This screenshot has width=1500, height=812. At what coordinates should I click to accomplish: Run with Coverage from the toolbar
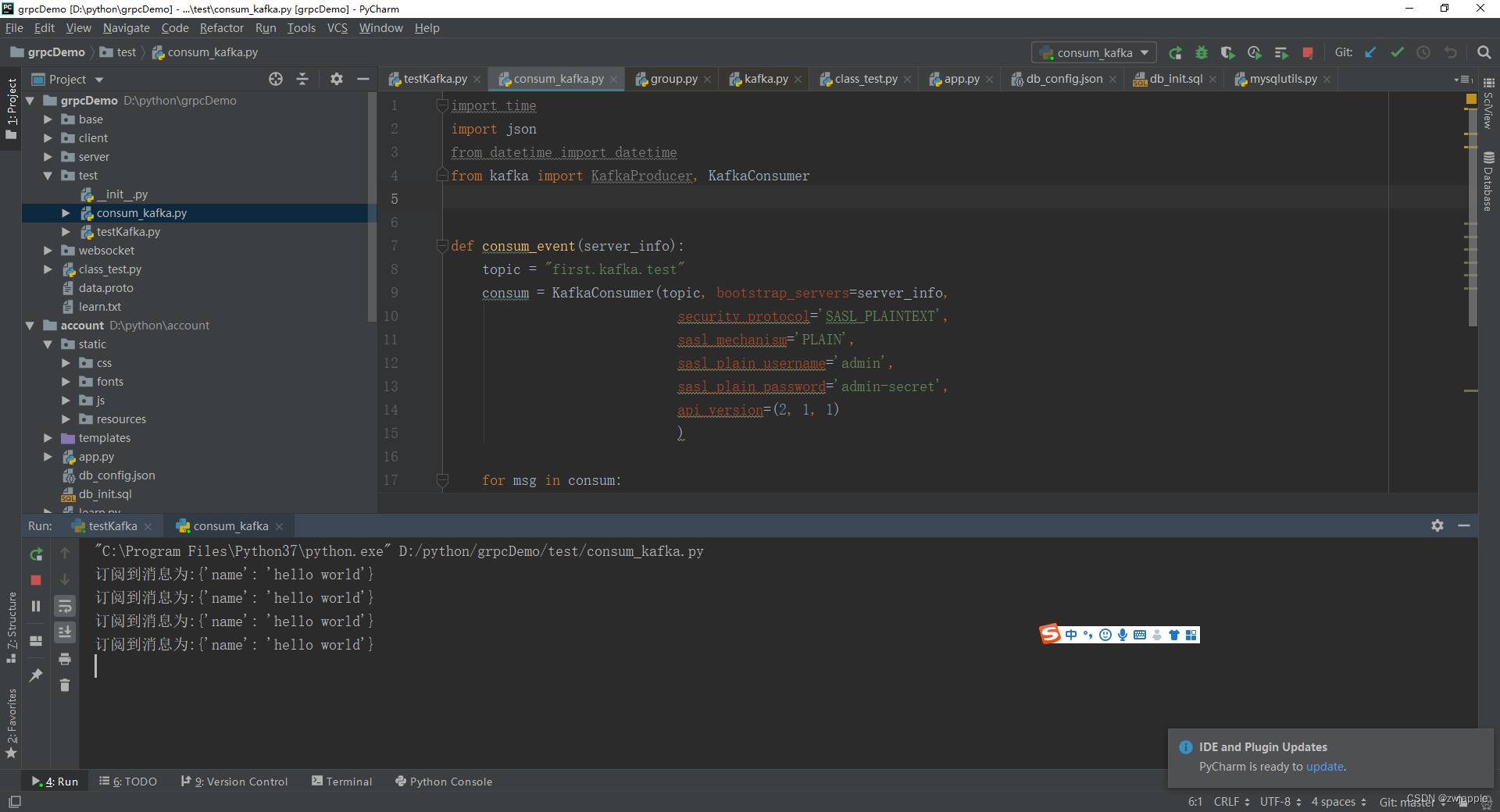click(1227, 52)
